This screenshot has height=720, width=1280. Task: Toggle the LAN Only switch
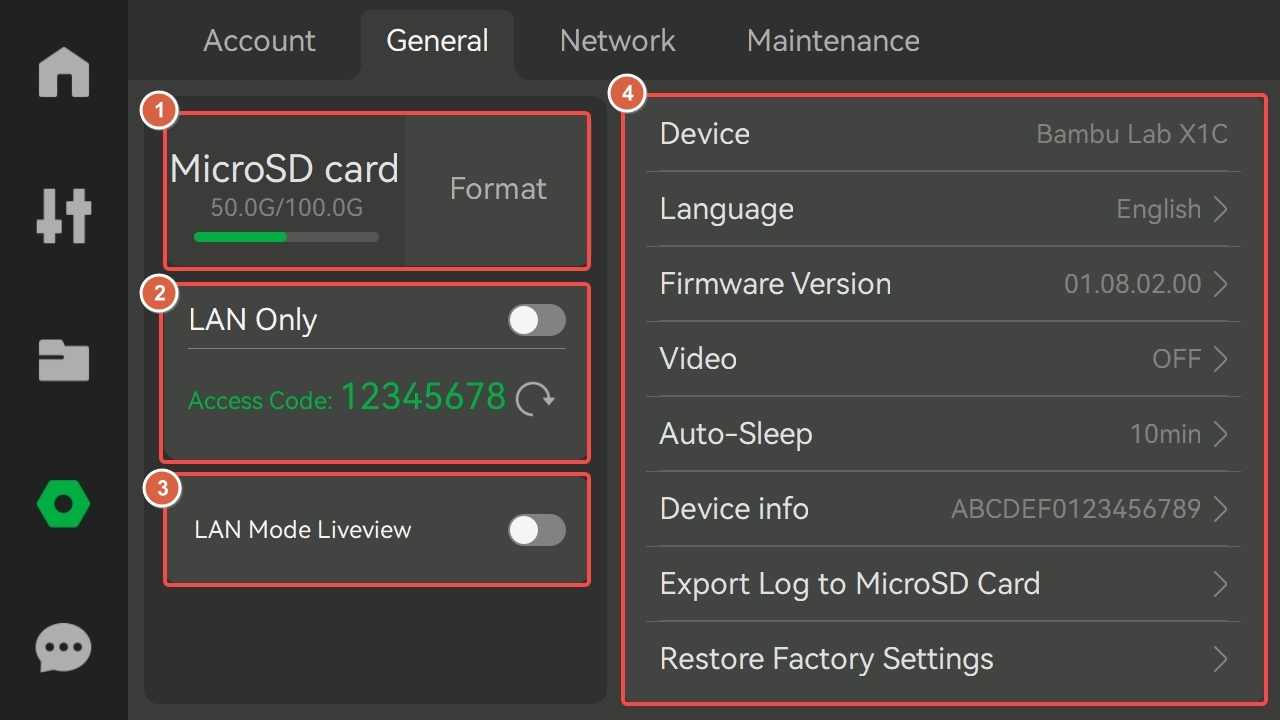(x=537, y=320)
